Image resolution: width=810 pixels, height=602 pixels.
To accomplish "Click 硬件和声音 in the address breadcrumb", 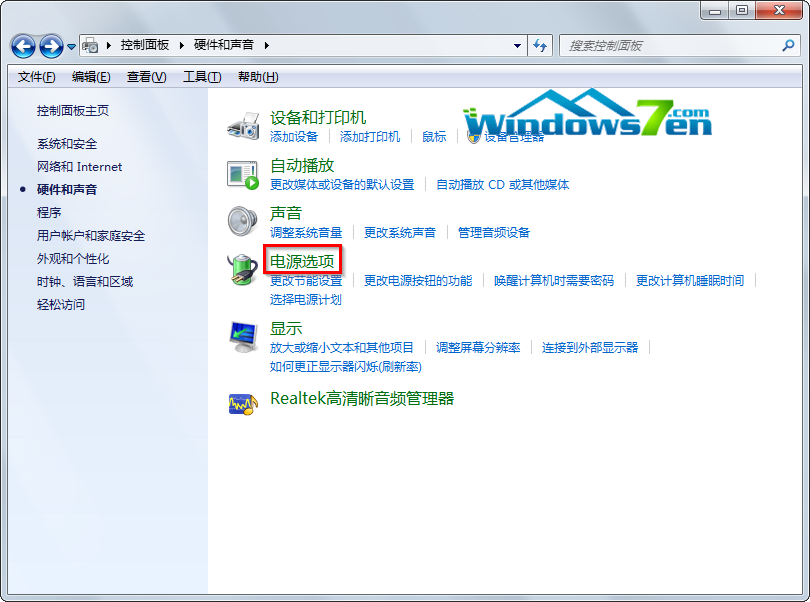I will click(224, 45).
